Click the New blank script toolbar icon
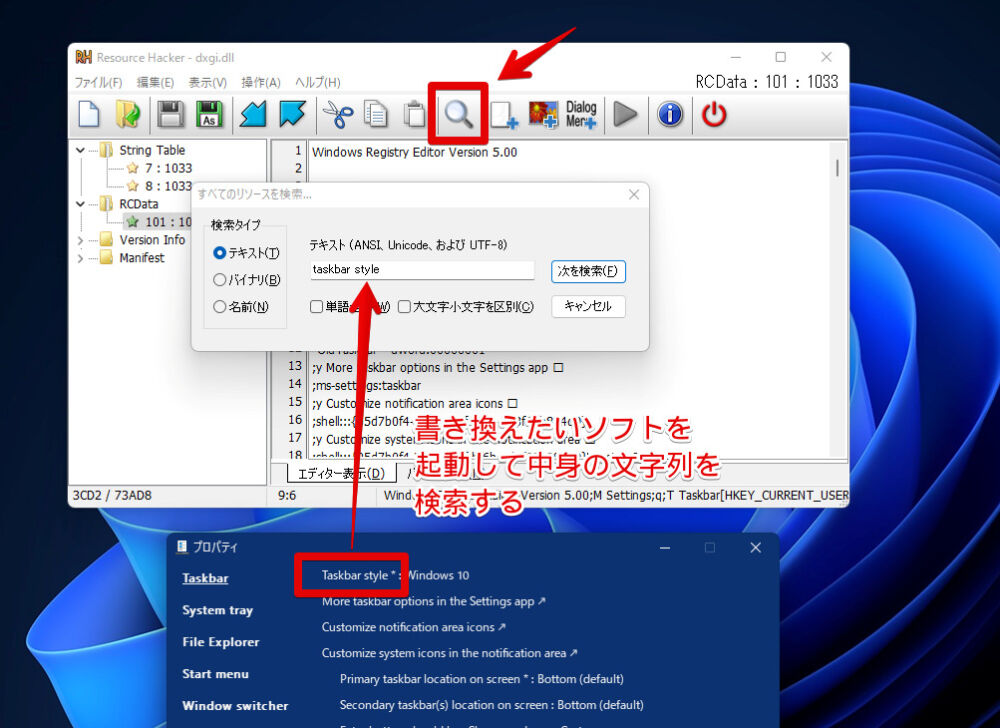The height and width of the screenshot is (728, 1000). pyautogui.click(x=89, y=115)
